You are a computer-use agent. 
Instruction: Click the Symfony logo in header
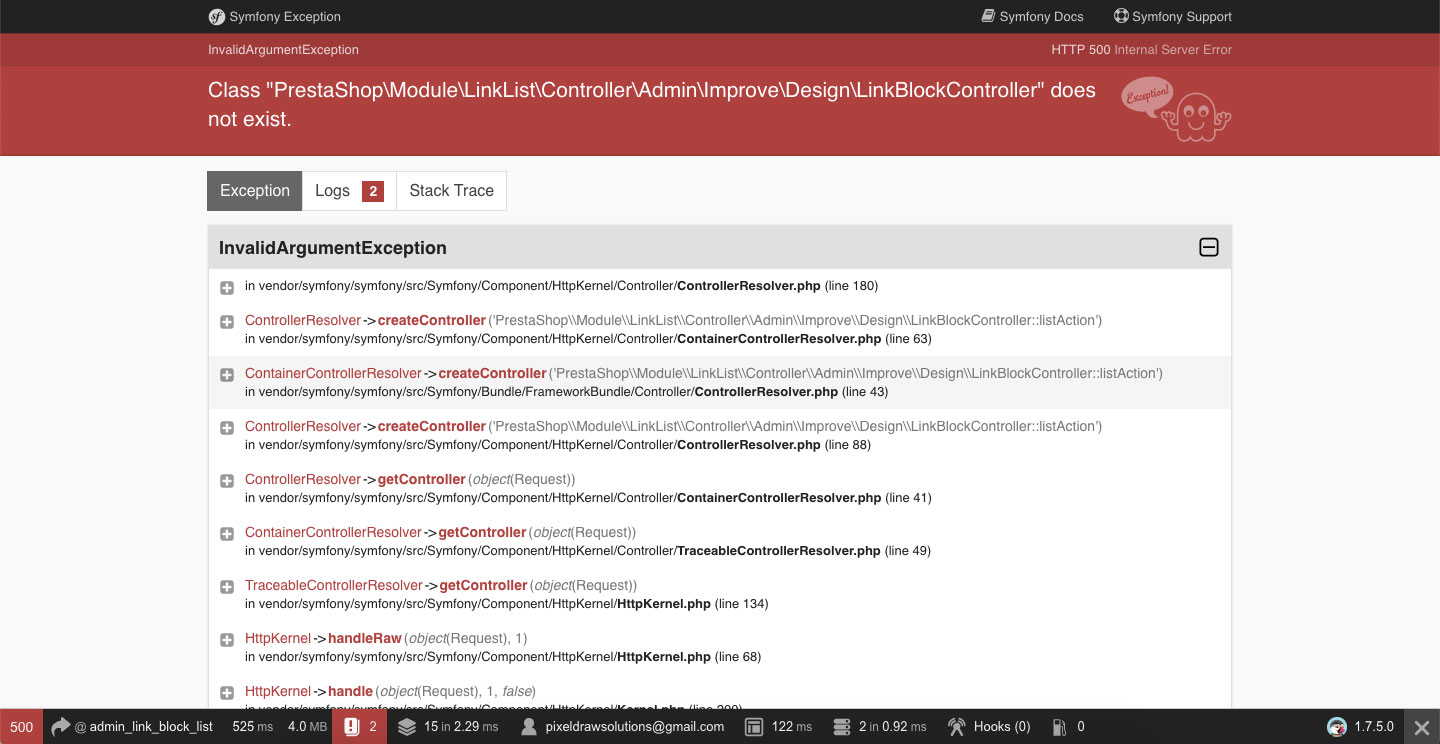click(x=216, y=16)
